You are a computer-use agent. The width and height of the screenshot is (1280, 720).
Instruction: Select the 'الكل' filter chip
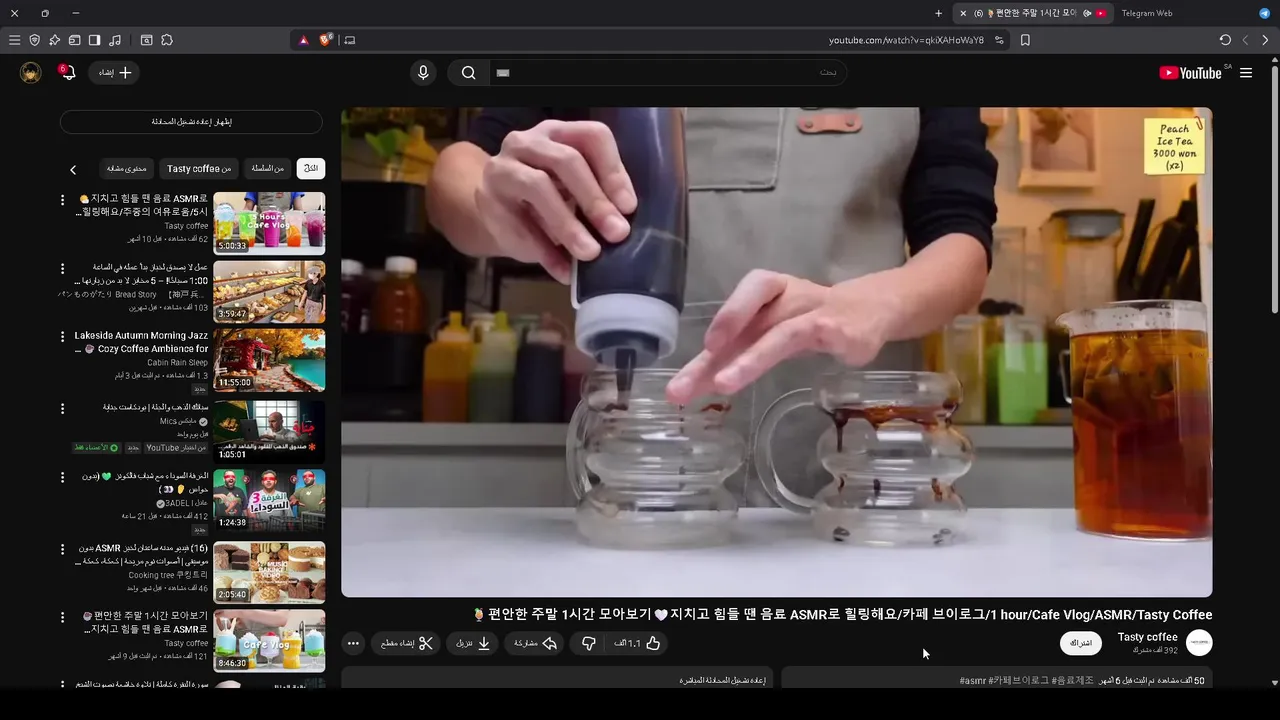pyautogui.click(x=311, y=168)
